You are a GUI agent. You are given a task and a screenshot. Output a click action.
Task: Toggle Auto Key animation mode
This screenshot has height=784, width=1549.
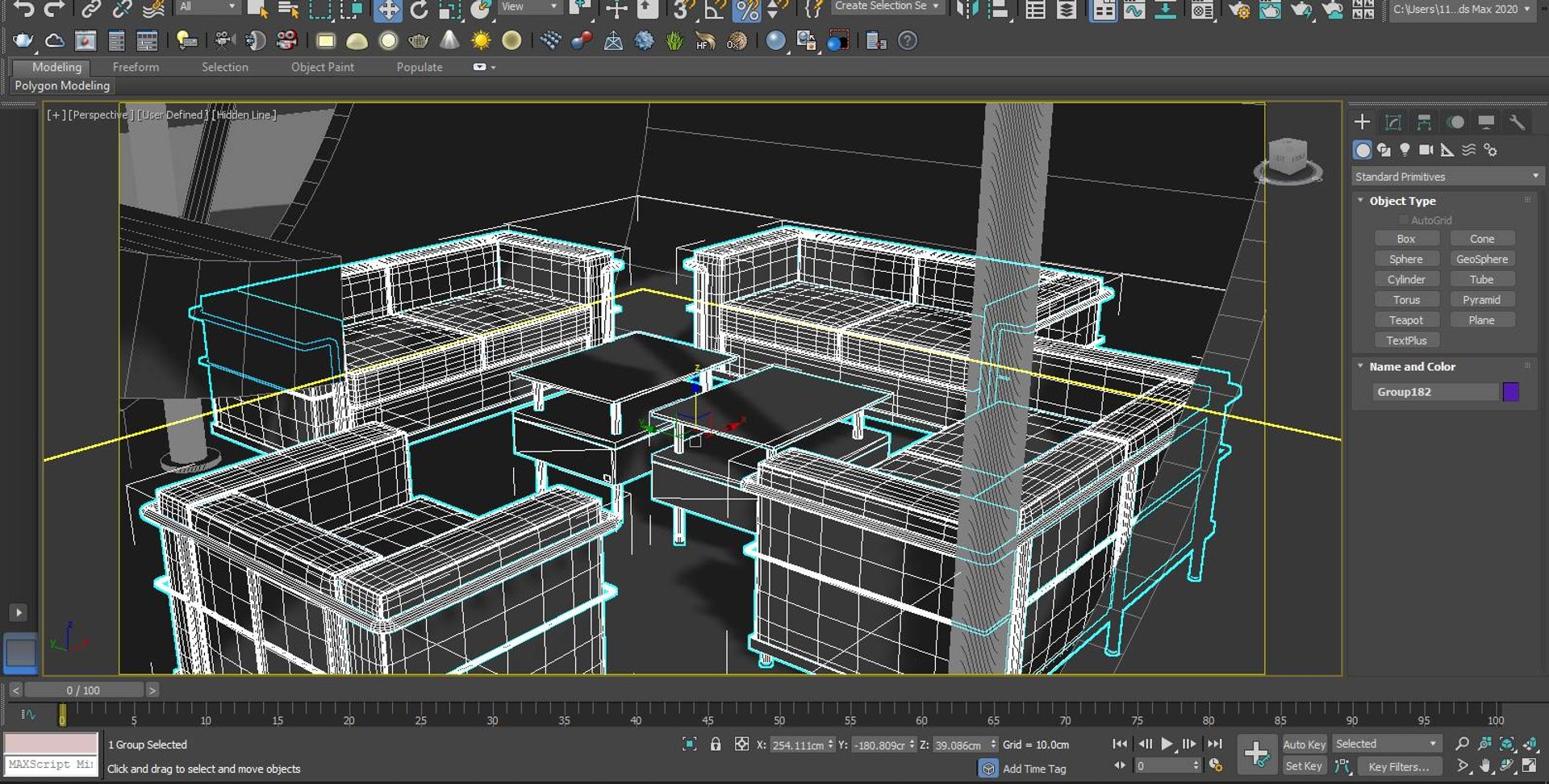tap(1304, 744)
